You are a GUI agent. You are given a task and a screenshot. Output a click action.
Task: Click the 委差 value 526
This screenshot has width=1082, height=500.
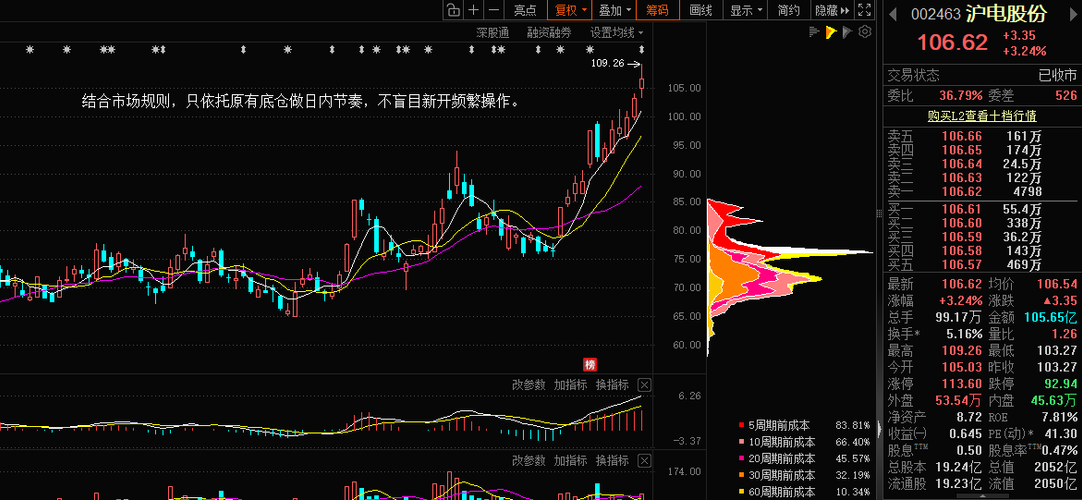click(1065, 95)
